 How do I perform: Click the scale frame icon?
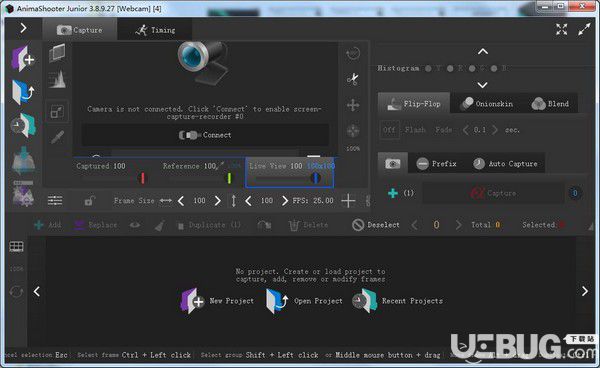(57, 112)
